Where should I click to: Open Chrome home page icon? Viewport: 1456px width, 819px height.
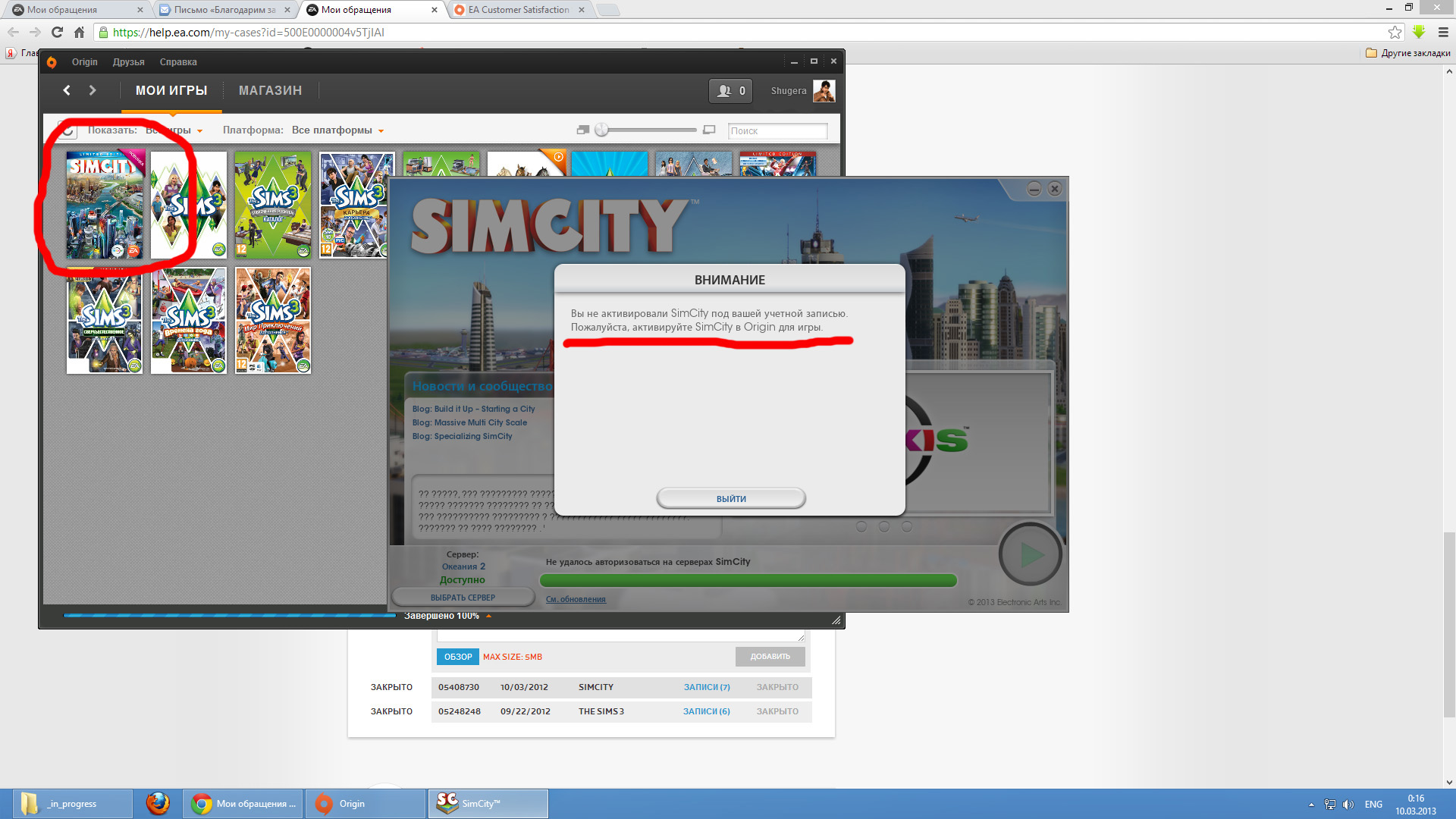click(x=79, y=32)
